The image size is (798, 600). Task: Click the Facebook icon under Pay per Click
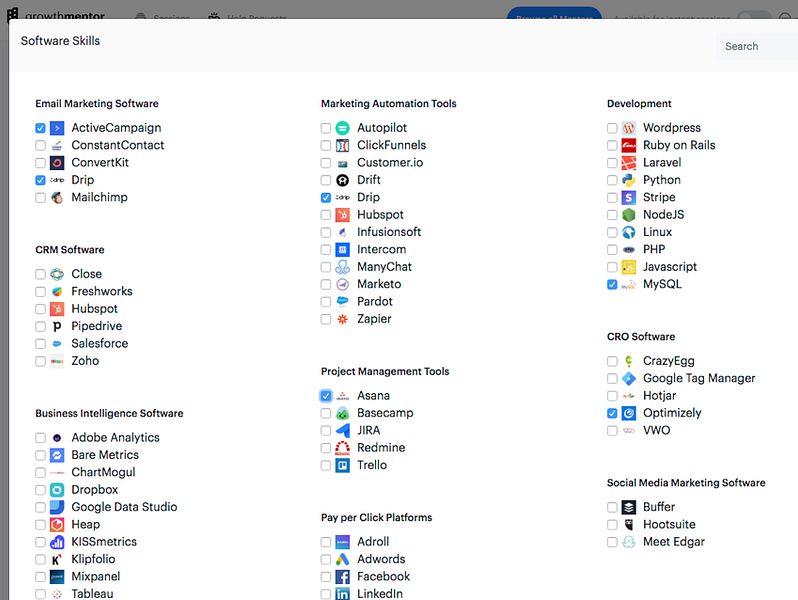click(x=343, y=577)
